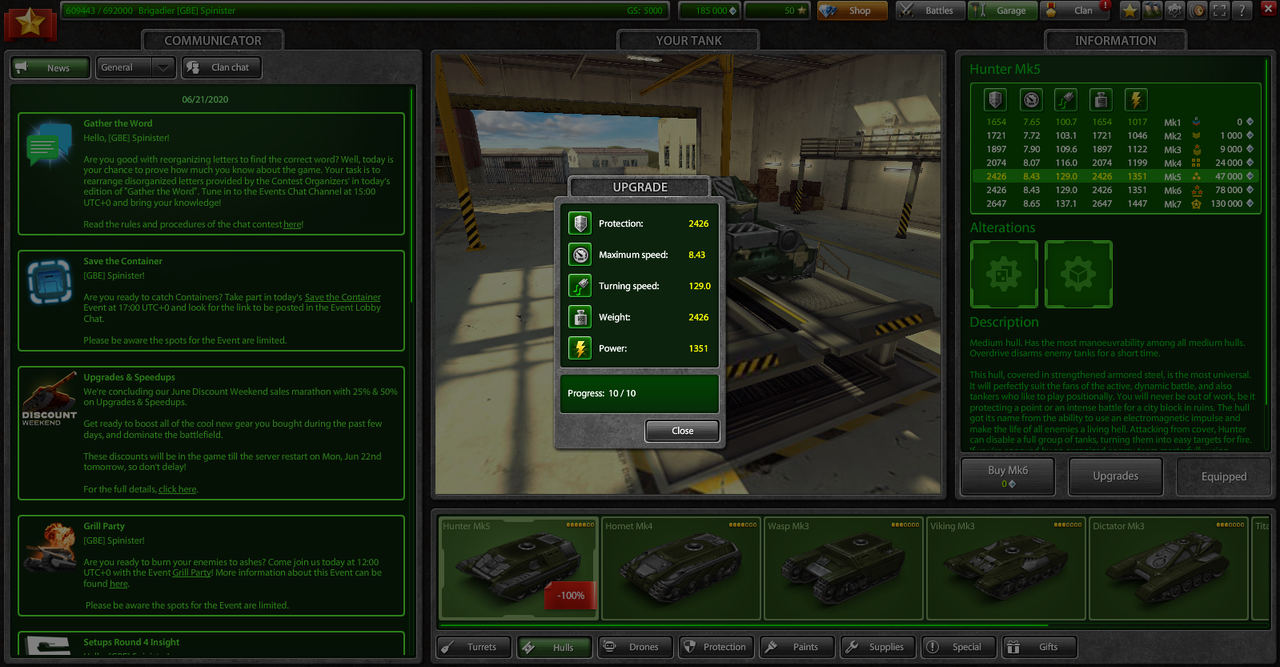Open the General chat channel dropdown
Image resolution: width=1280 pixels, height=667 pixels.
click(136, 67)
